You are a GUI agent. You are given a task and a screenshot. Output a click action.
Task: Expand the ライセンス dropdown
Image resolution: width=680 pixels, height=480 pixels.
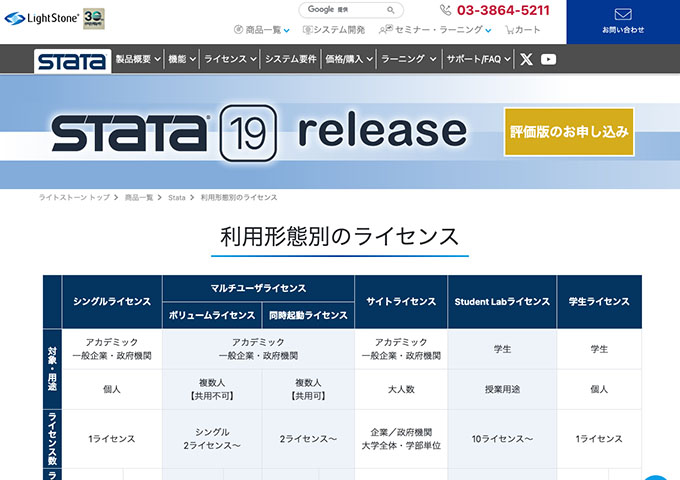tap(230, 59)
